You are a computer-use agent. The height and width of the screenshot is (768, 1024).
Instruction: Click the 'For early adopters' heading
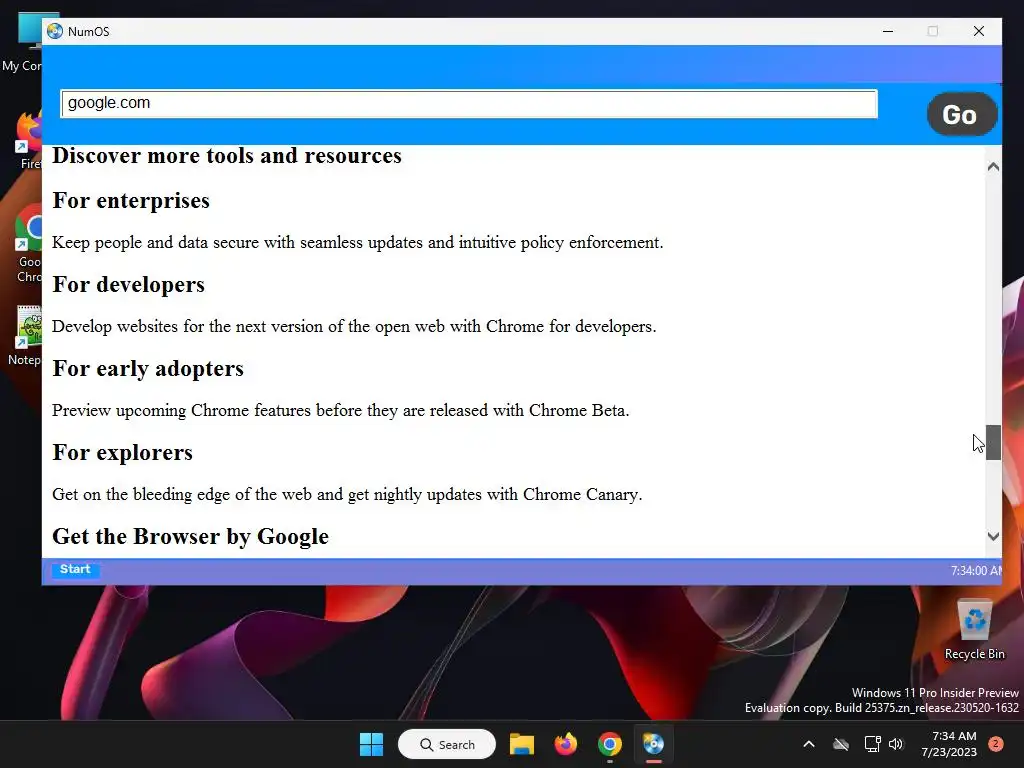(x=148, y=368)
